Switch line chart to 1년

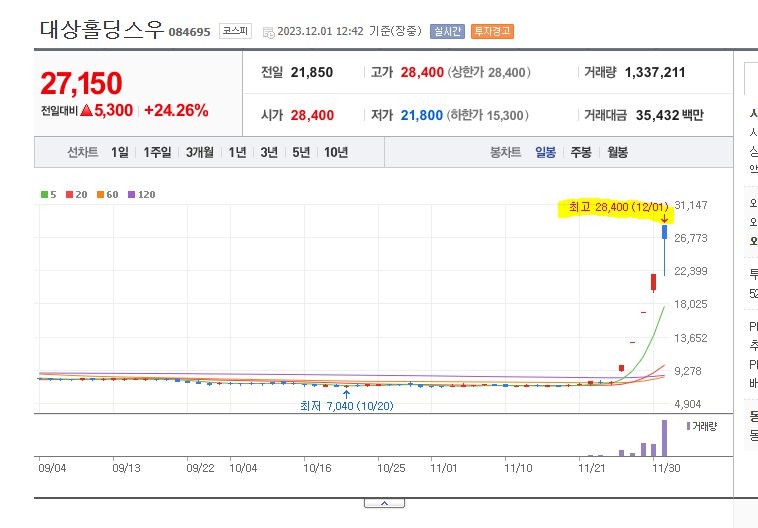pyautogui.click(x=237, y=152)
